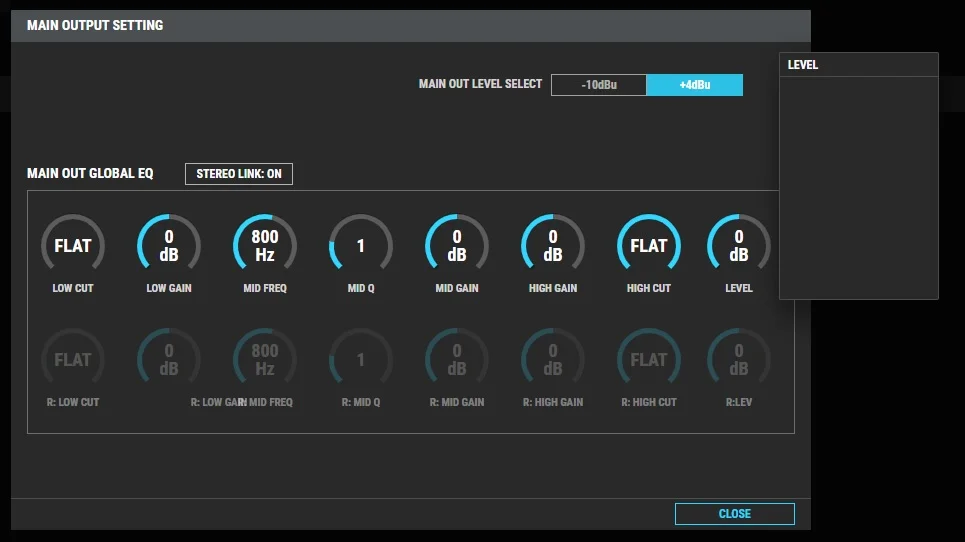Click the HIGH GAIN label text

tap(553, 288)
